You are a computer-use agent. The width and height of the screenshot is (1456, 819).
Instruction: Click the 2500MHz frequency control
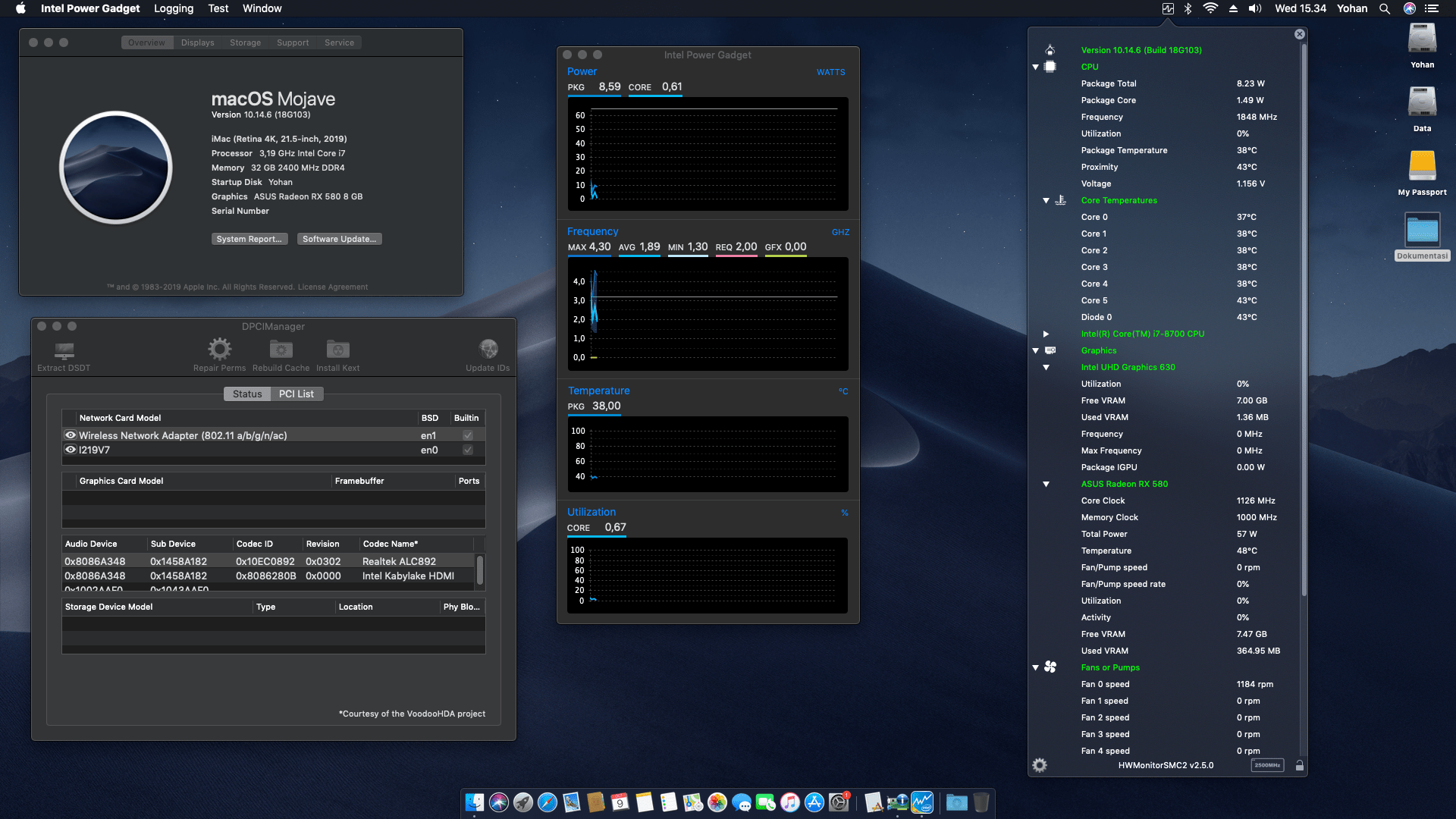click(1267, 765)
